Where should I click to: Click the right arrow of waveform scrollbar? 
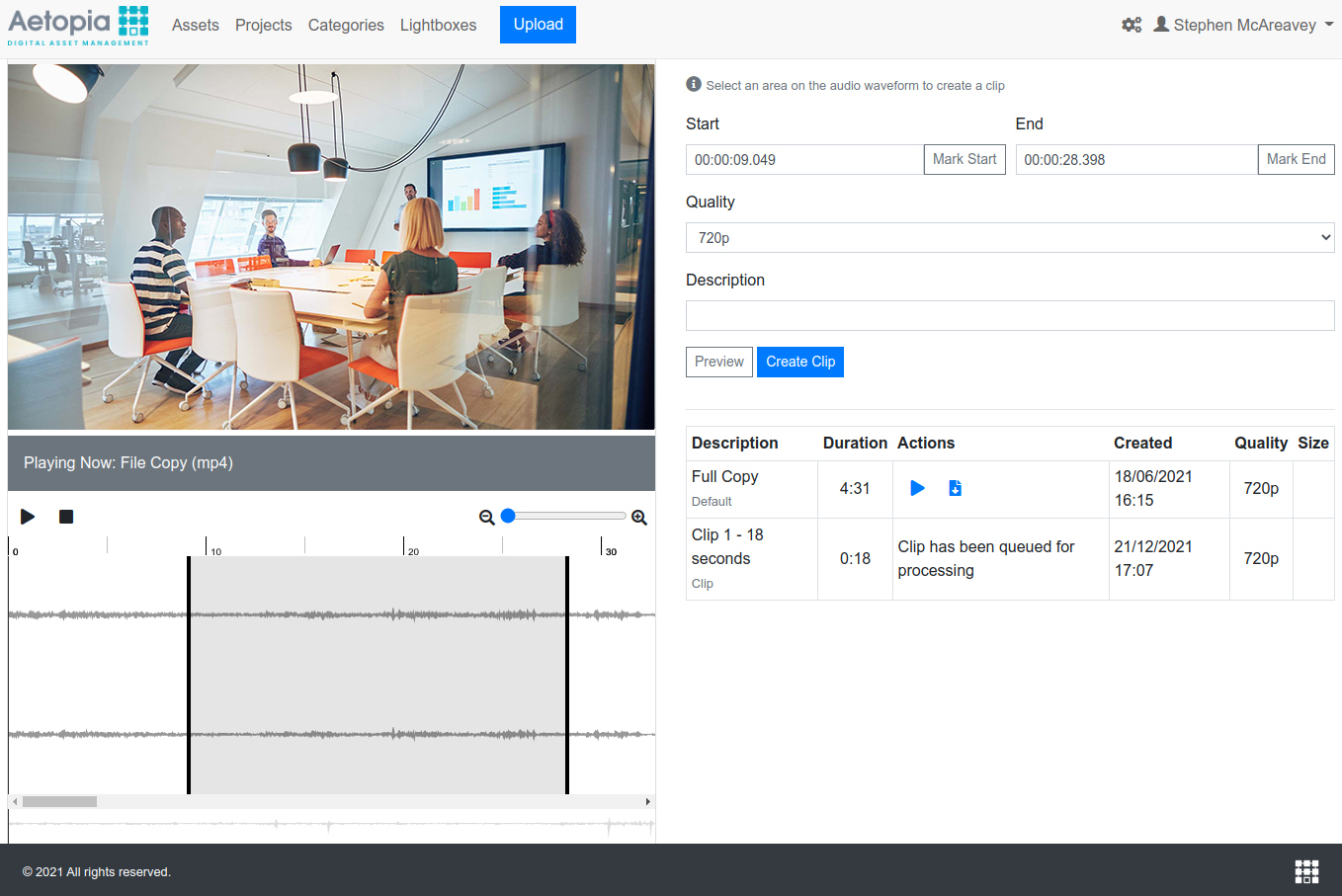click(x=647, y=801)
